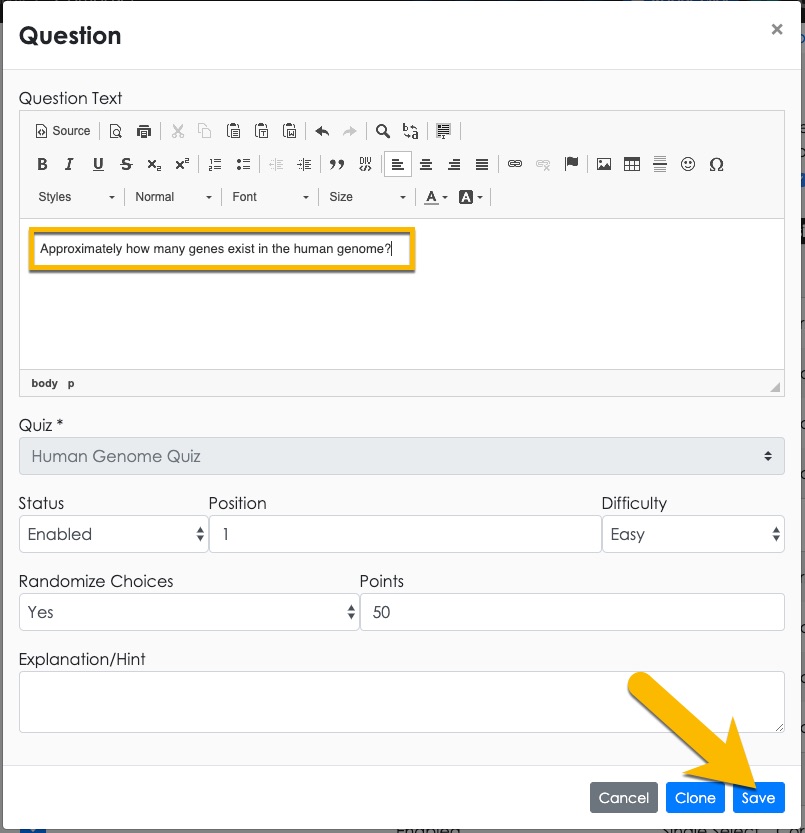The height and width of the screenshot is (833, 805).
Task: Center align the text
Action: click(x=426, y=164)
